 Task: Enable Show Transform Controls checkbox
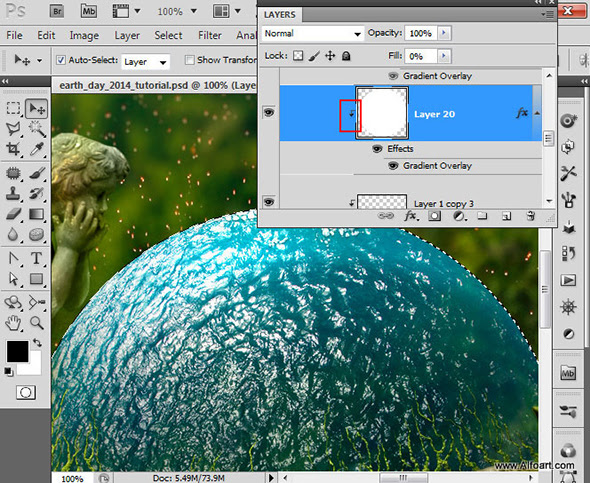point(190,60)
